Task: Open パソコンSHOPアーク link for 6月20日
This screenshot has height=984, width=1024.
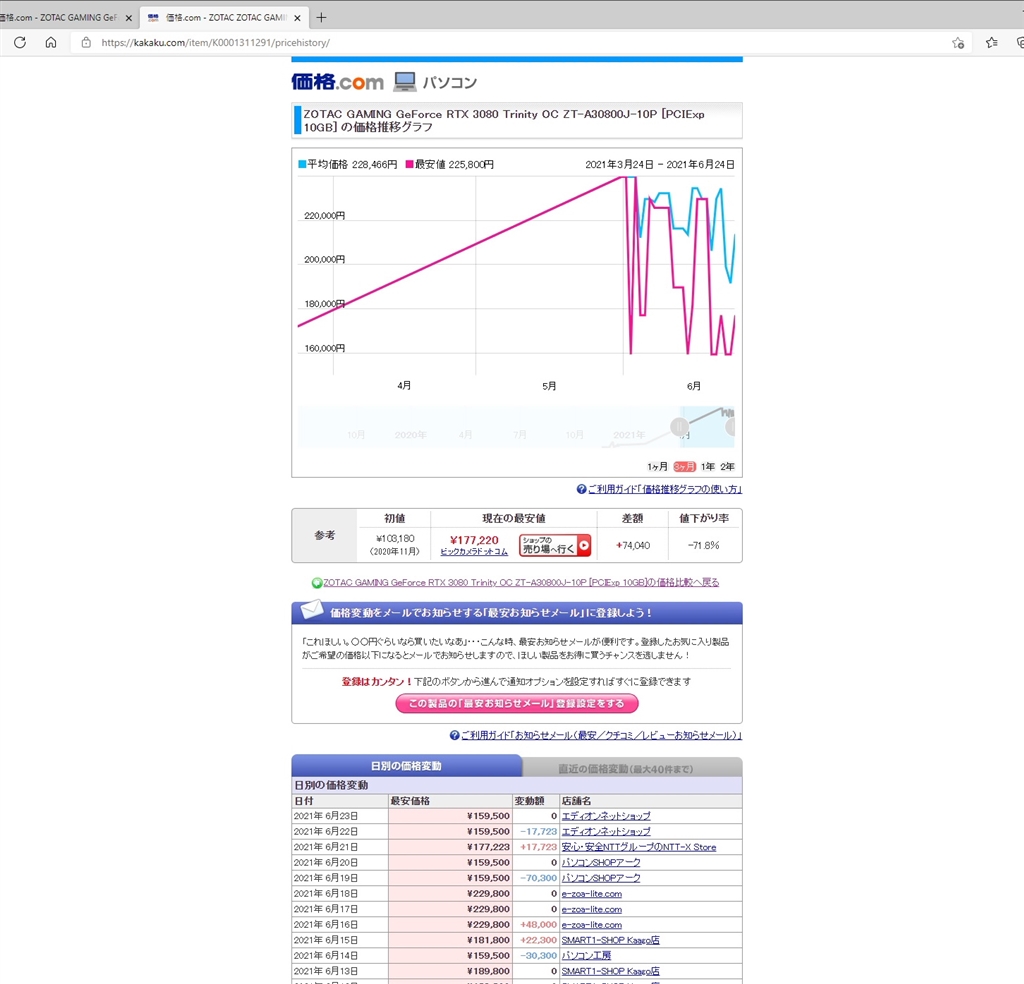Action: 601,863
